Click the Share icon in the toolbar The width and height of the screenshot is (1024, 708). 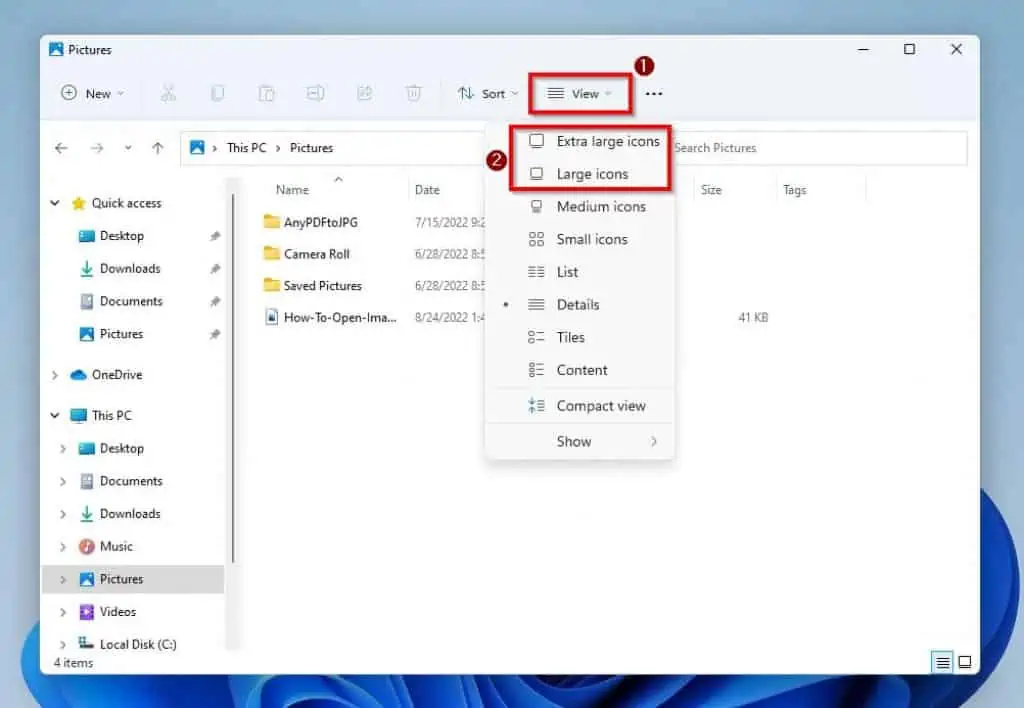364,93
